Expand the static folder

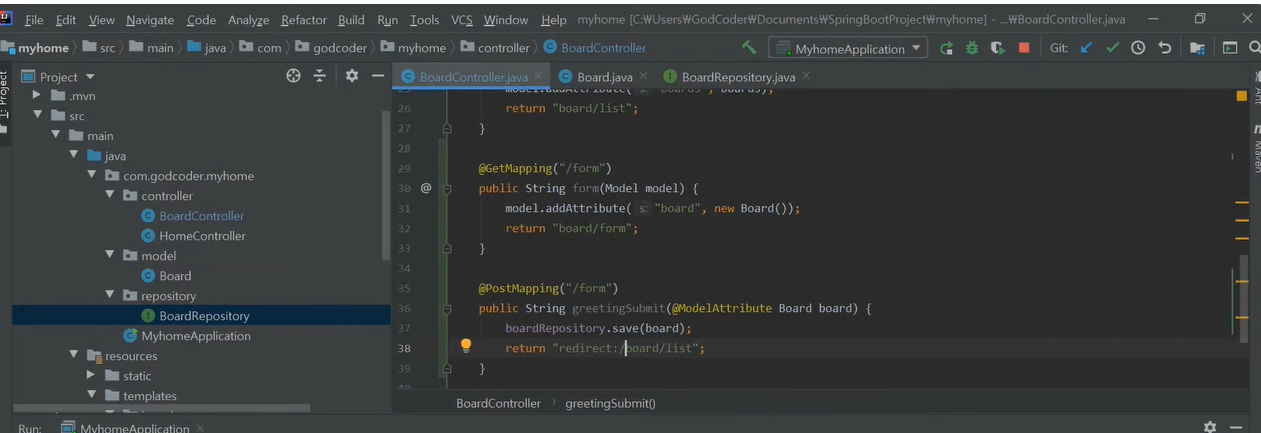click(x=91, y=376)
